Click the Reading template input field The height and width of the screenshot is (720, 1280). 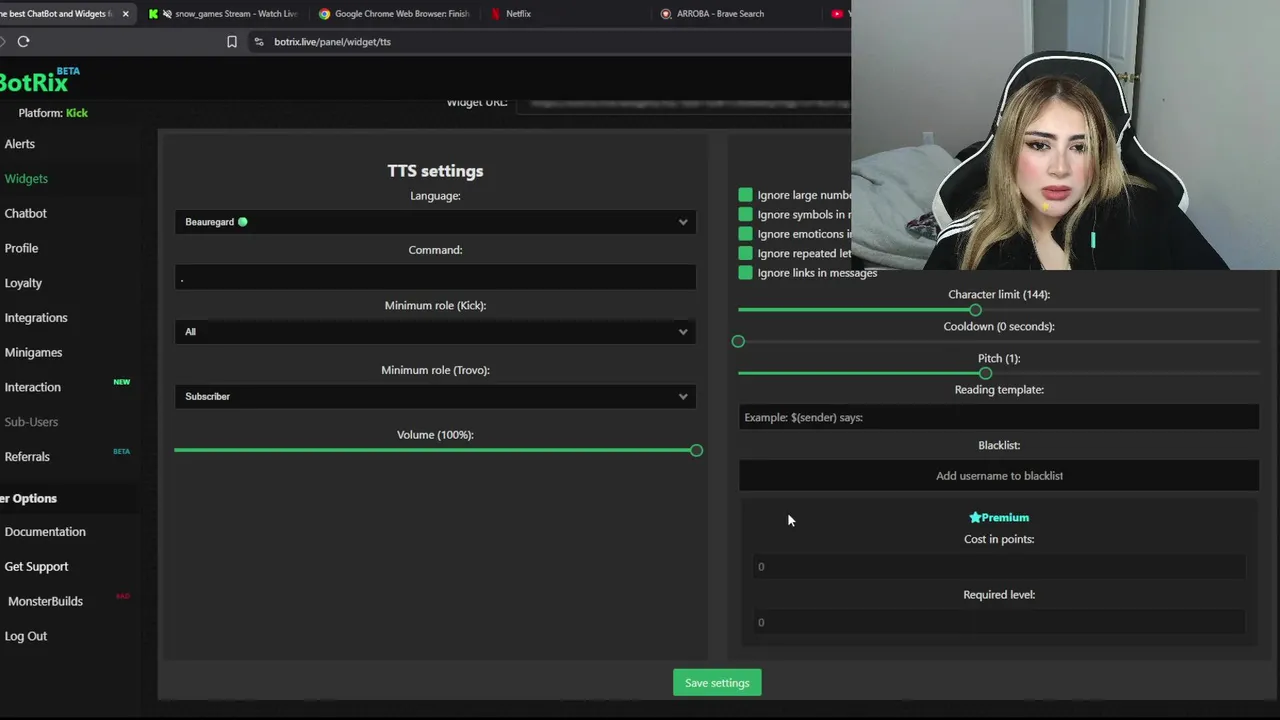click(x=999, y=417)
